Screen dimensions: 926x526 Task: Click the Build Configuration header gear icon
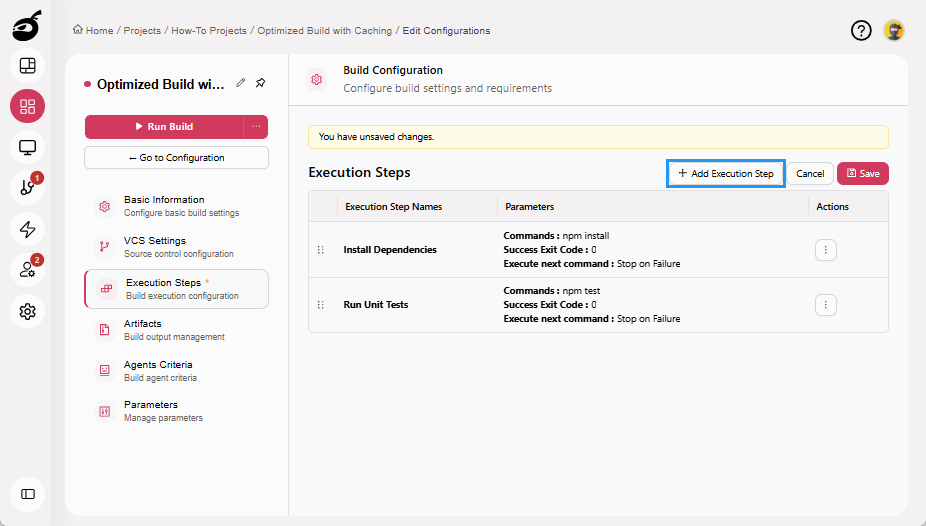(317, 79)
